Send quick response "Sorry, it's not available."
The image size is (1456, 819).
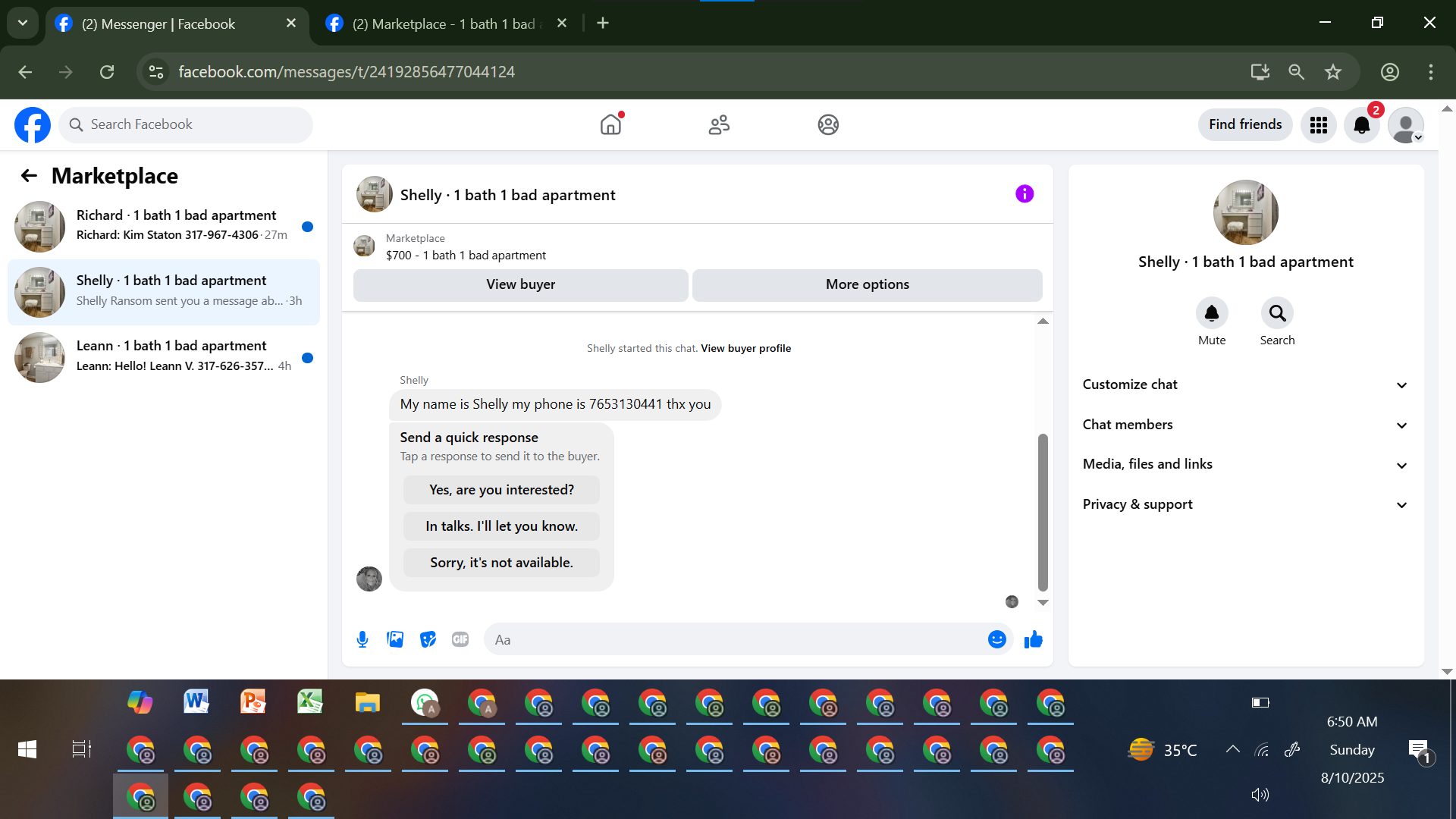point(501,563)
